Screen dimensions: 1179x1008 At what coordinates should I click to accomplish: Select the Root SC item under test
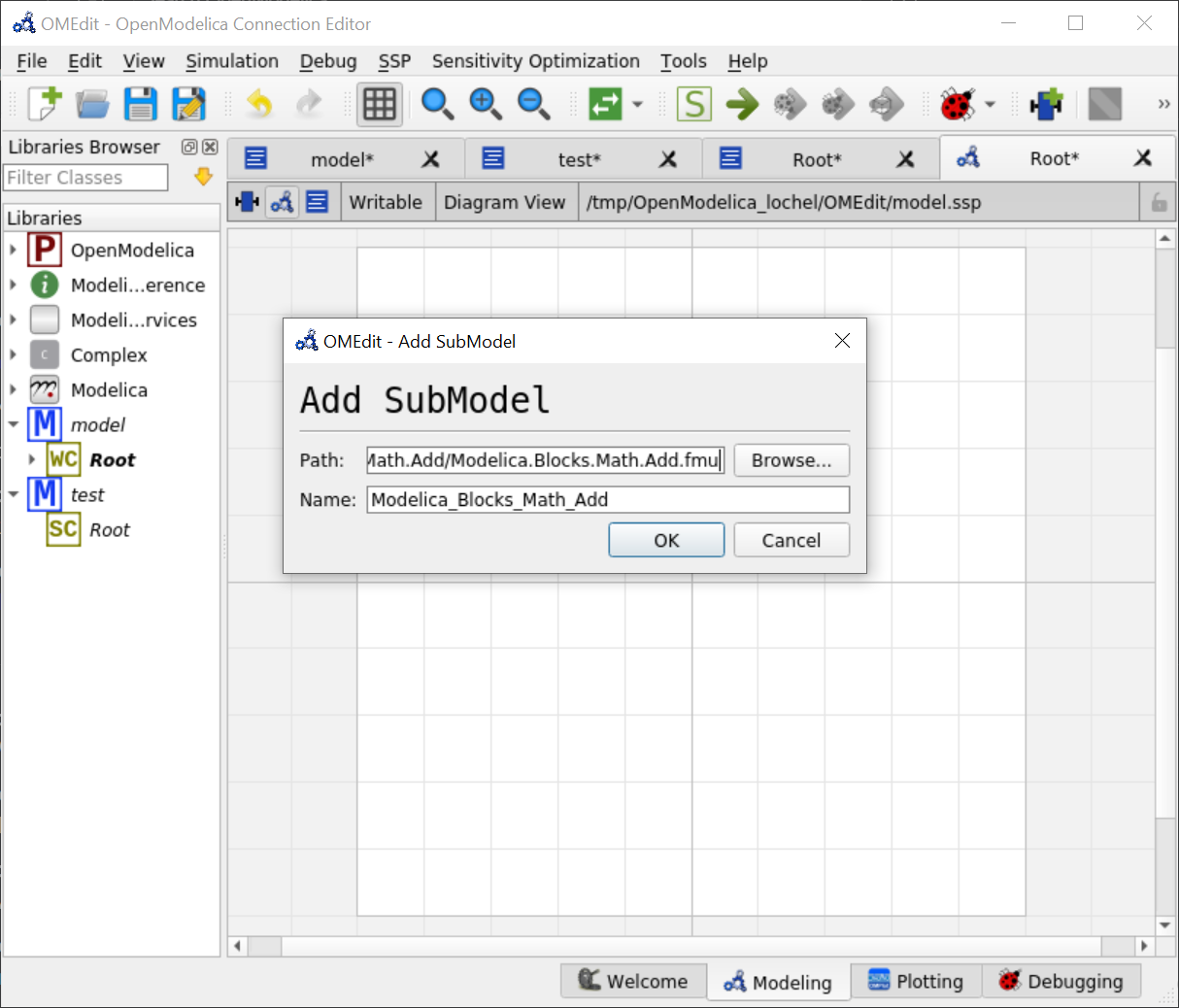[x=109, y=529]
